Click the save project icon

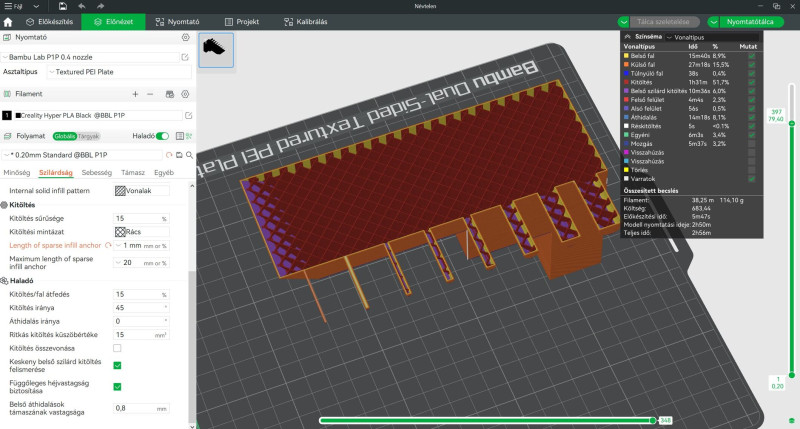pyautogui.click(x=62, y=6)
